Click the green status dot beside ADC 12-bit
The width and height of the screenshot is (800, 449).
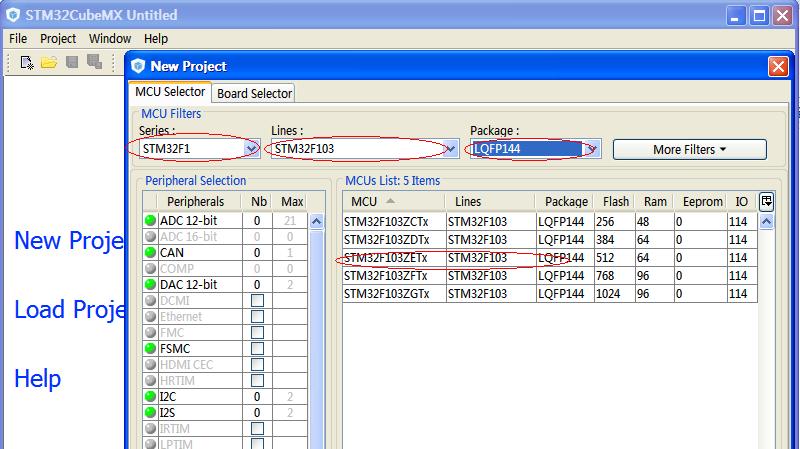click(151, 221)
